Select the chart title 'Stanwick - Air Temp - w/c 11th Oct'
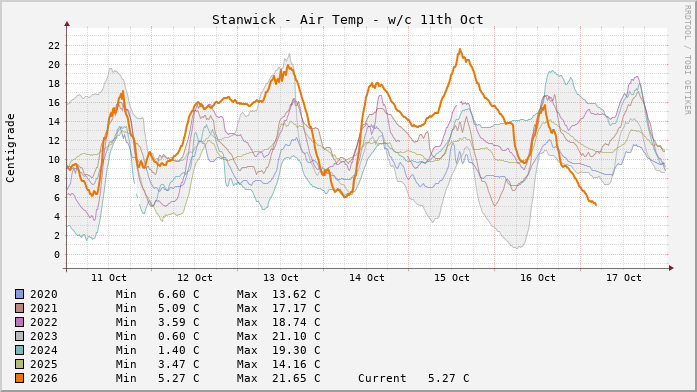 (x=347, y=20)
